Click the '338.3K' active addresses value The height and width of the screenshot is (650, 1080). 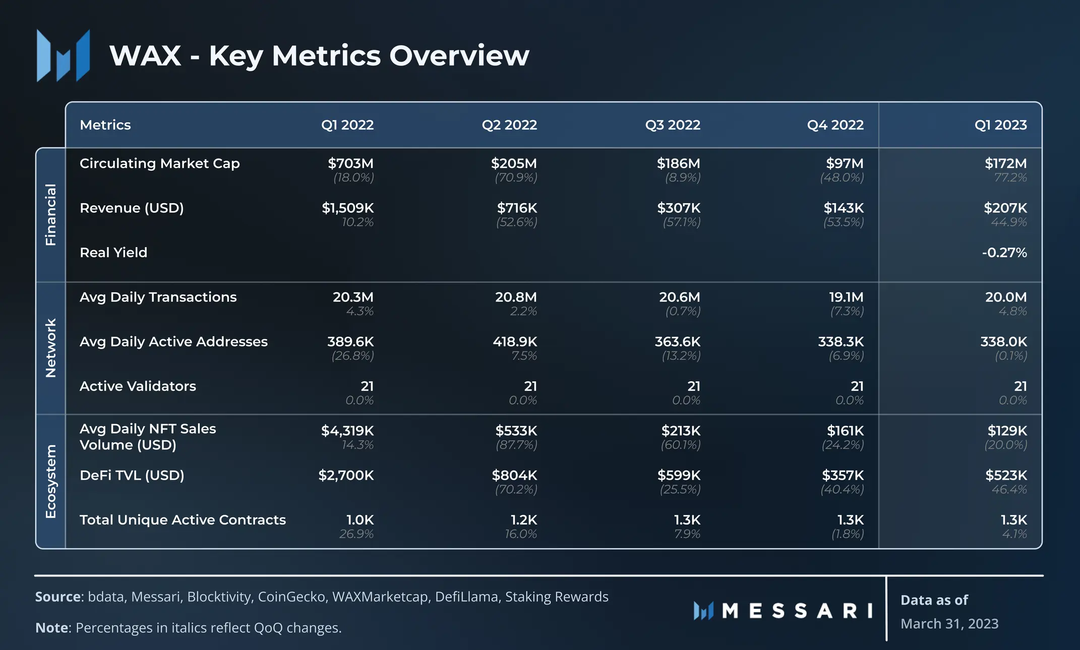(841, 342)
